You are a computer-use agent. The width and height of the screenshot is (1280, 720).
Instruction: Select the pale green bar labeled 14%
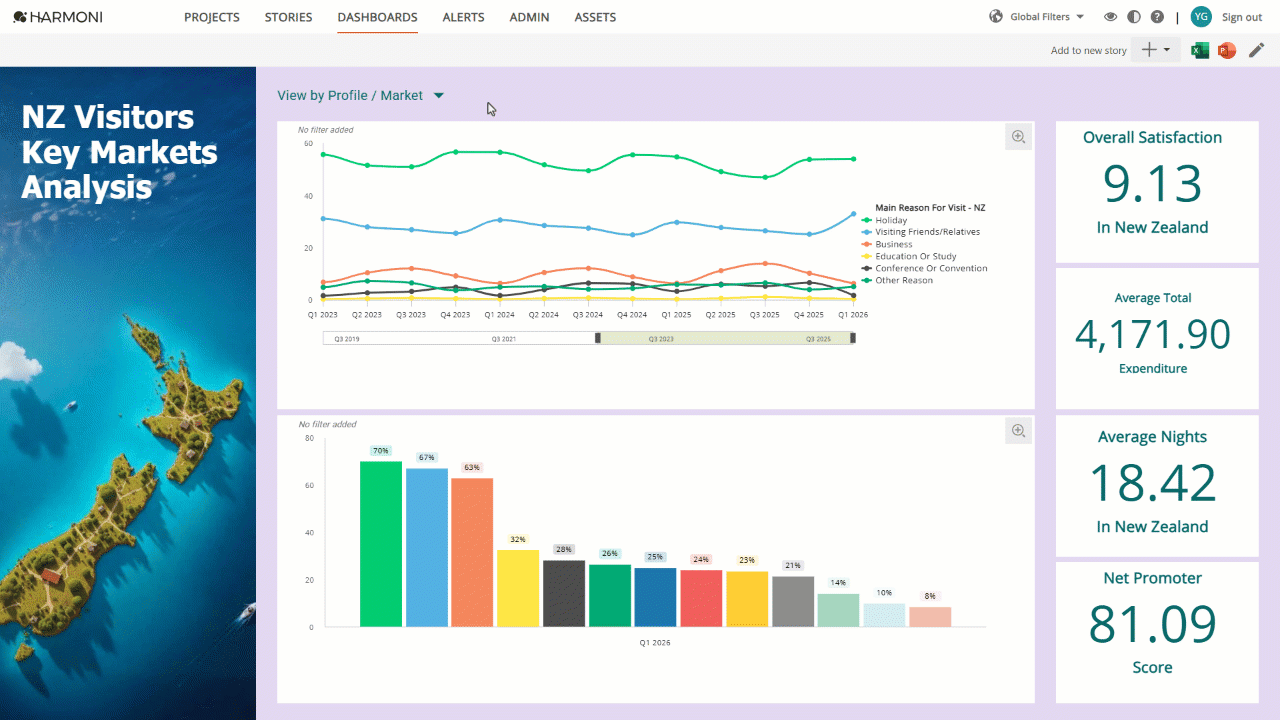[x=838, y=610]
